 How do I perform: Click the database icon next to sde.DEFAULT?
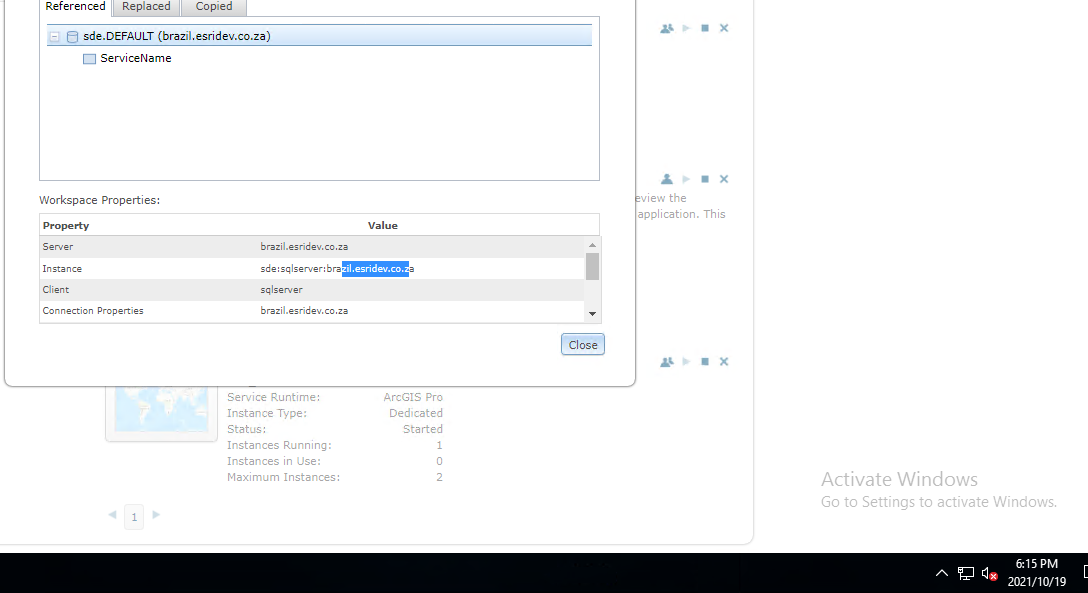point(71,35)
